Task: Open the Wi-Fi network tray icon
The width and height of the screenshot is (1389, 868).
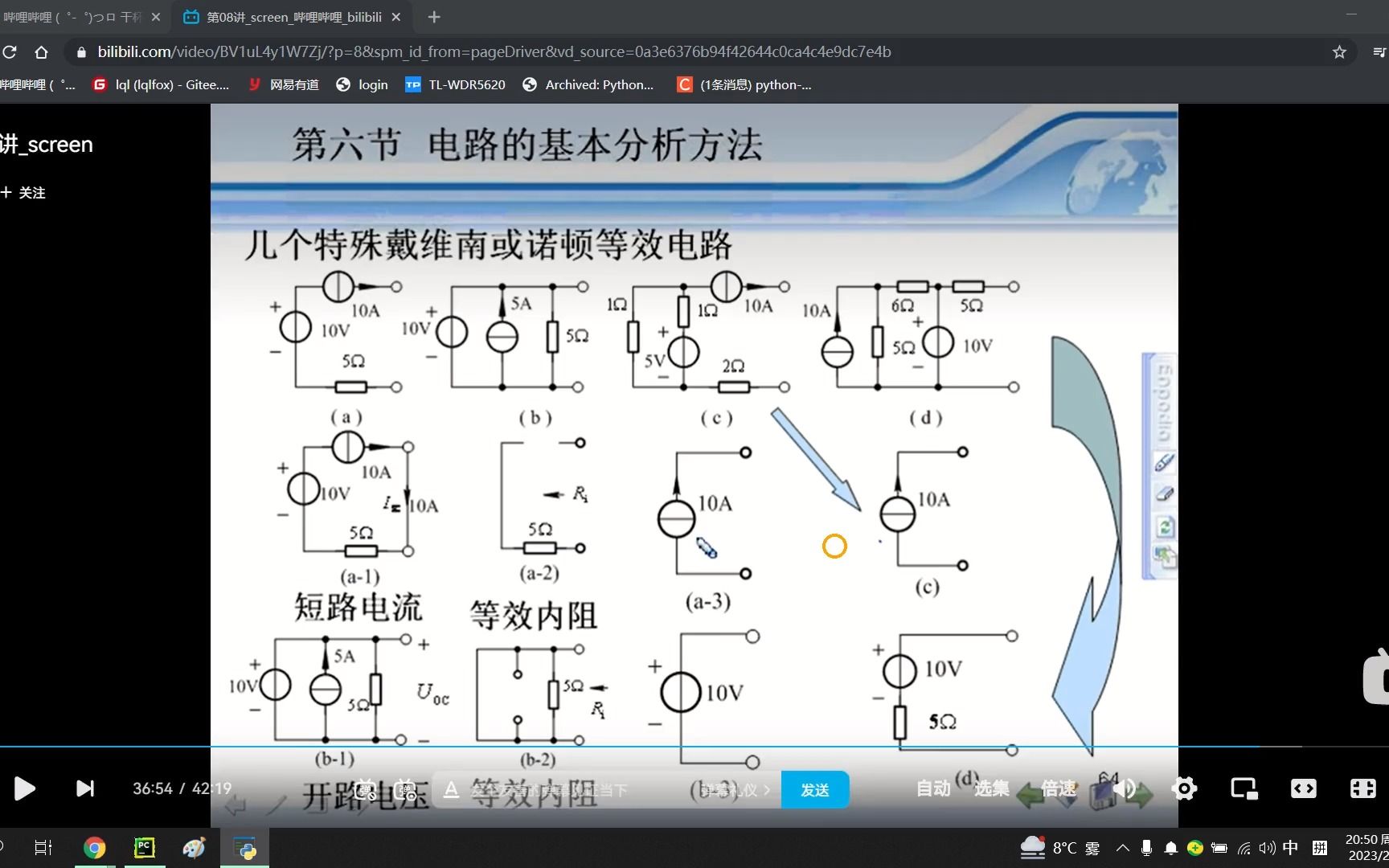Action: [1244, 848]
